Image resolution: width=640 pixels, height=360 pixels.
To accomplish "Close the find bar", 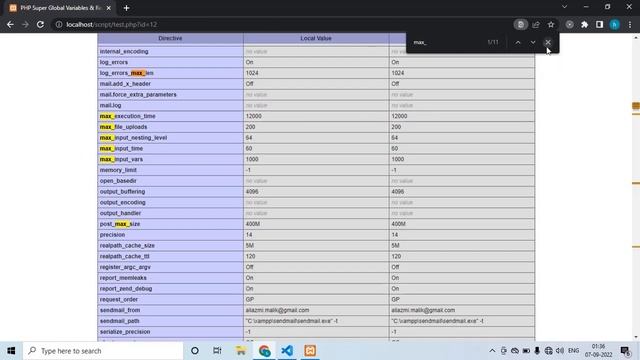I will click(x=548, y=42).
